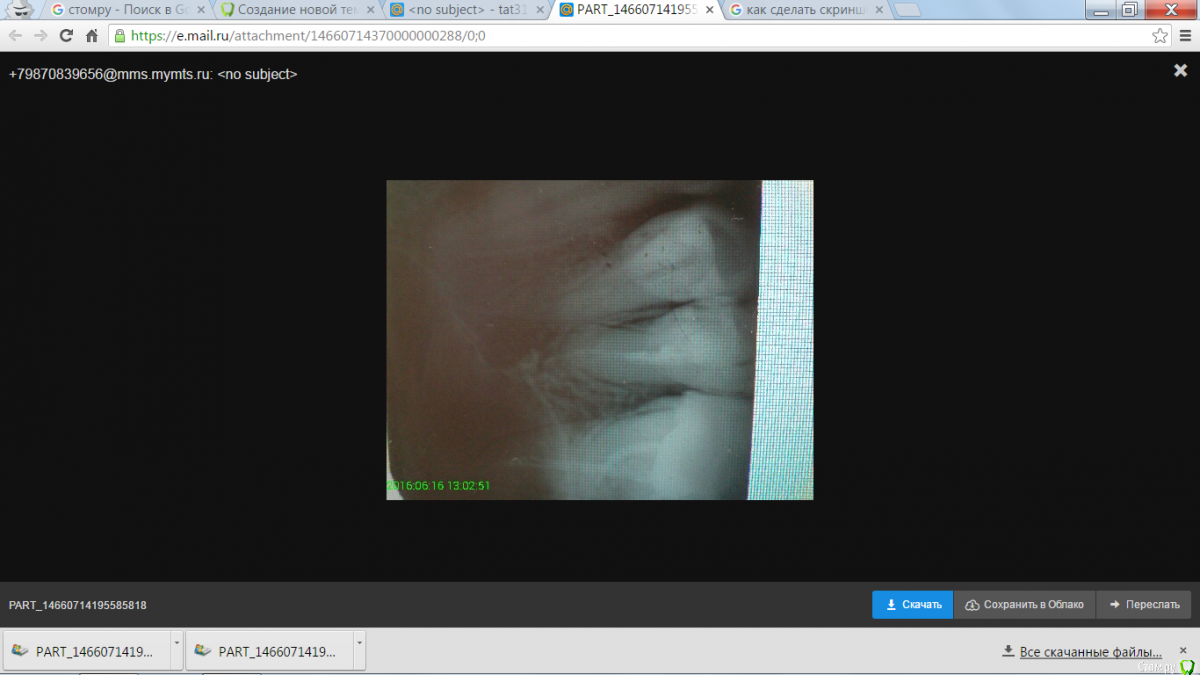Click the blue Скачать download button
Viewport: 1200px width, 675px height.
912,605
